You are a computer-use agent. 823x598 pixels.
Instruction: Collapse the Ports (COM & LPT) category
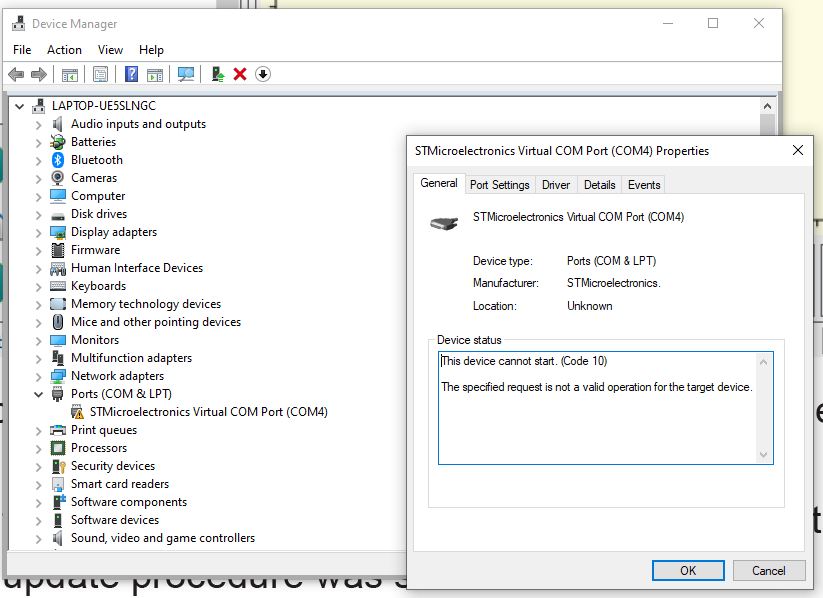point(38,394)
